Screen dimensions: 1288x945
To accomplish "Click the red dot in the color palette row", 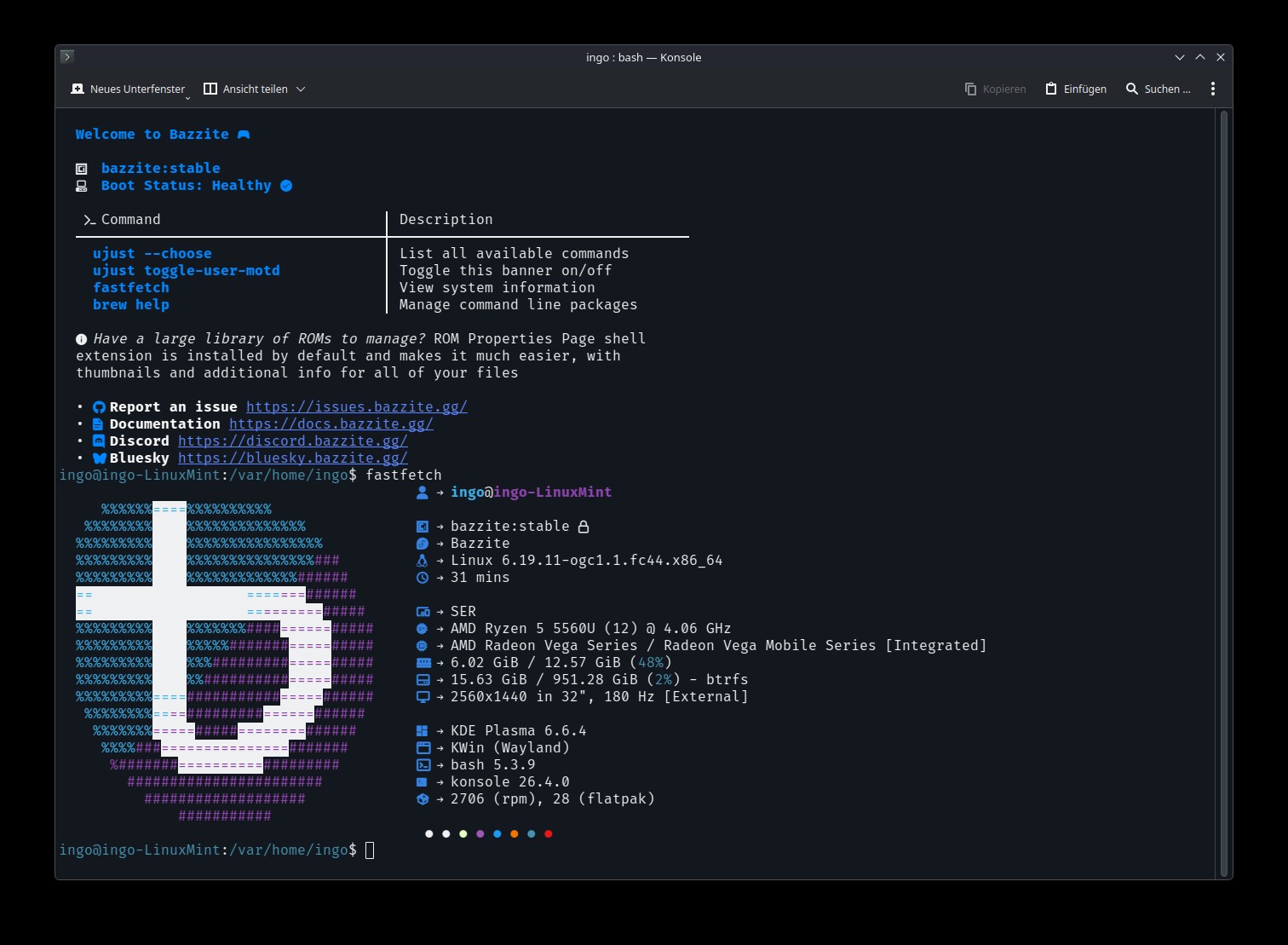I will point(549,834).
